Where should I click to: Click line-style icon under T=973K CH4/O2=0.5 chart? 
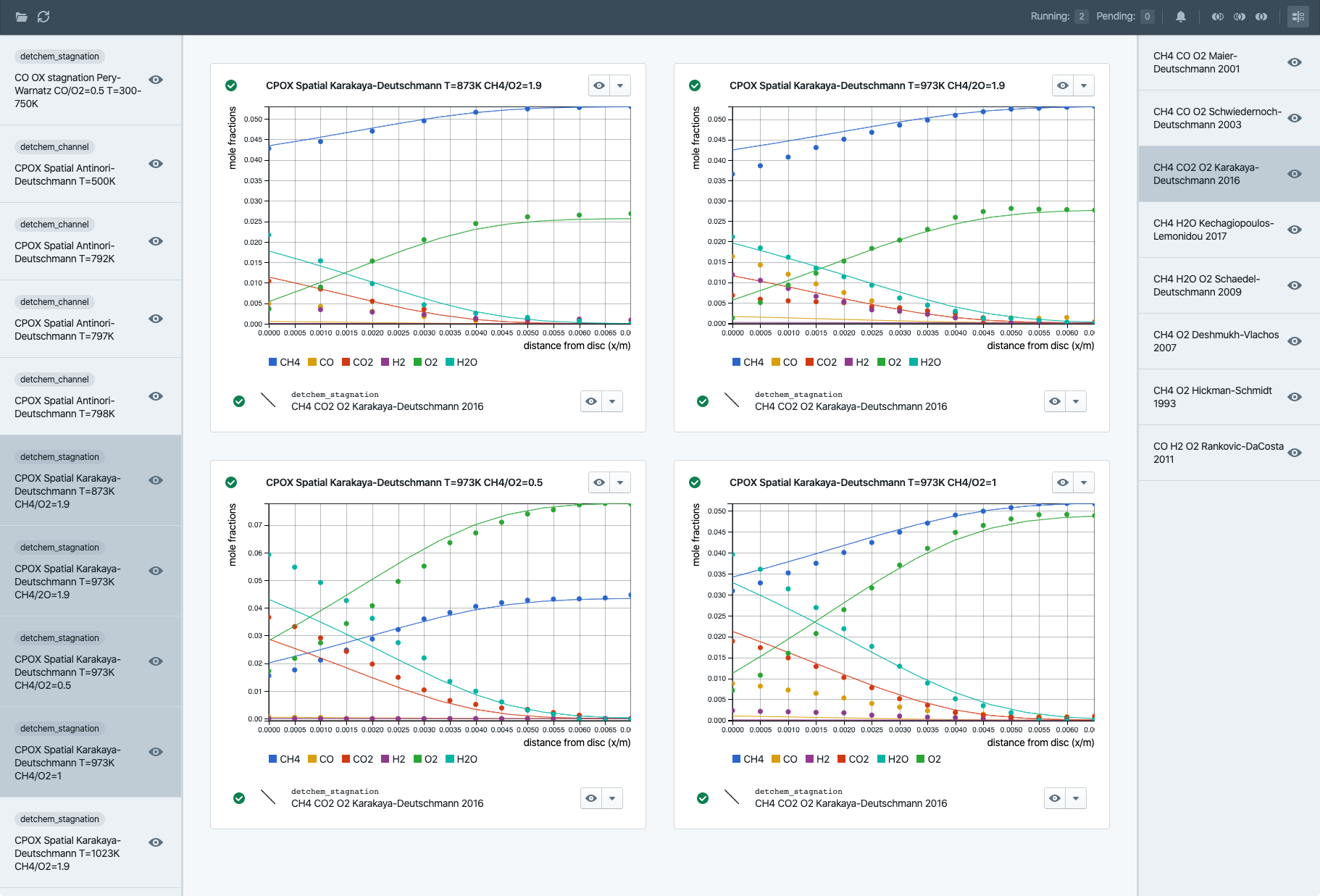click(268, 797)
